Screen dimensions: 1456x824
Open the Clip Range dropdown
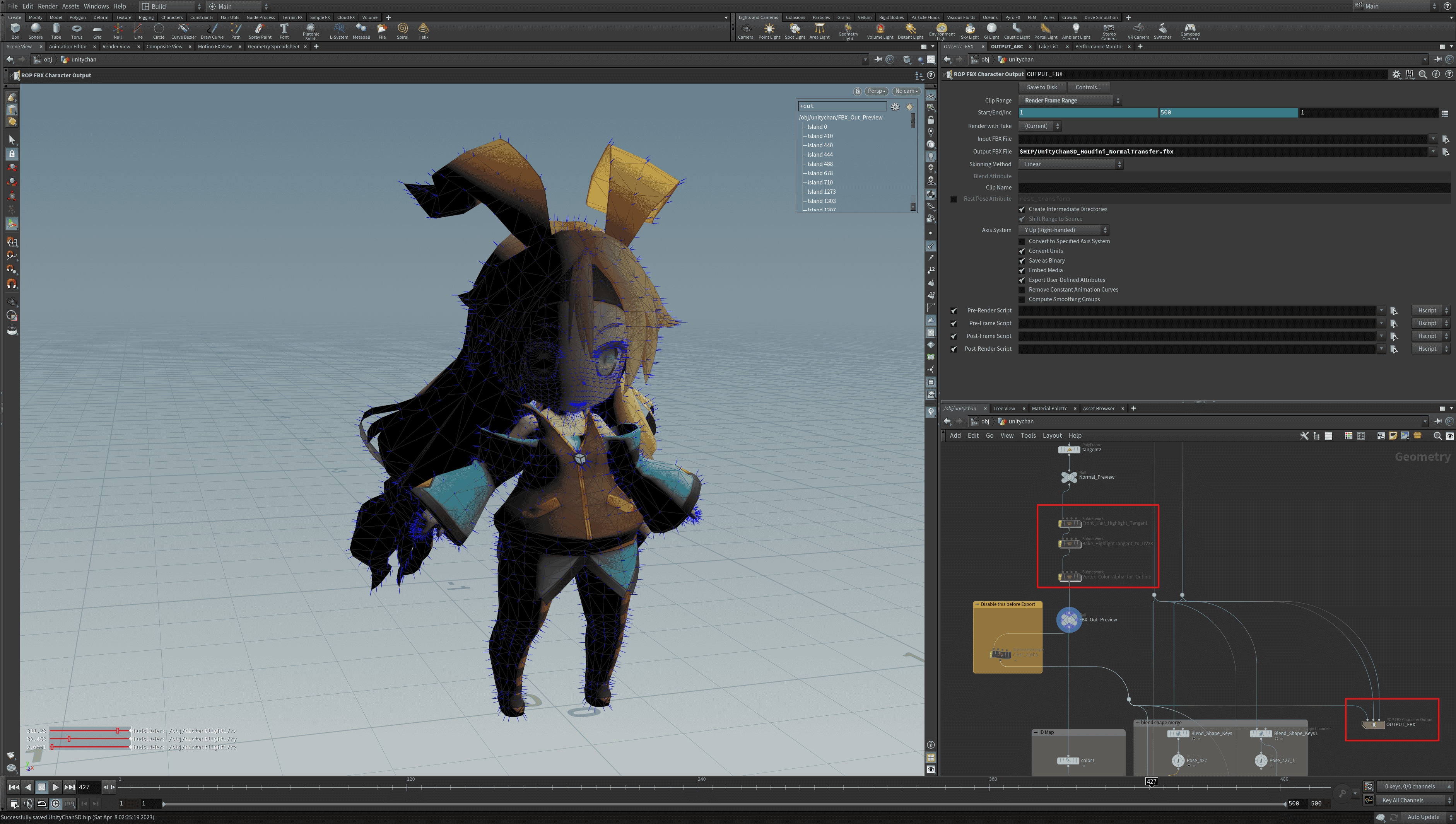(1069, 101)
